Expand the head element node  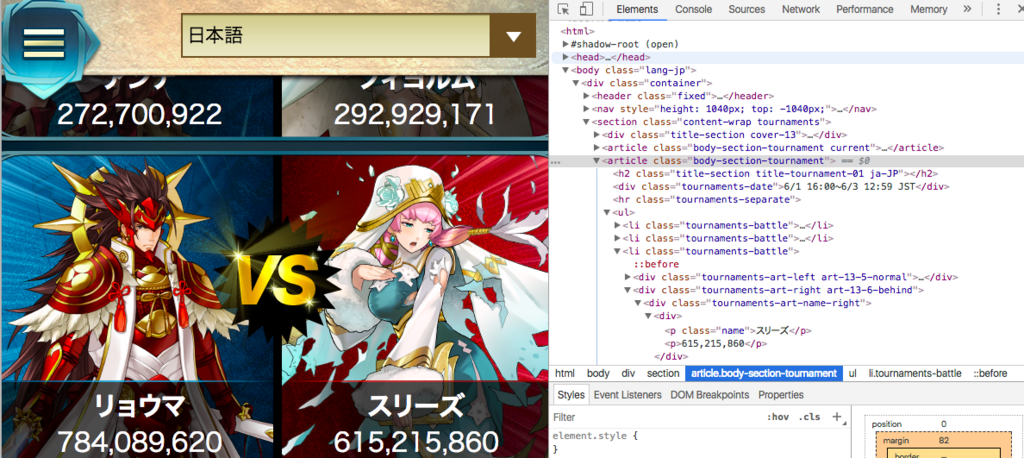pyautogui.click(x=566, y=57)
